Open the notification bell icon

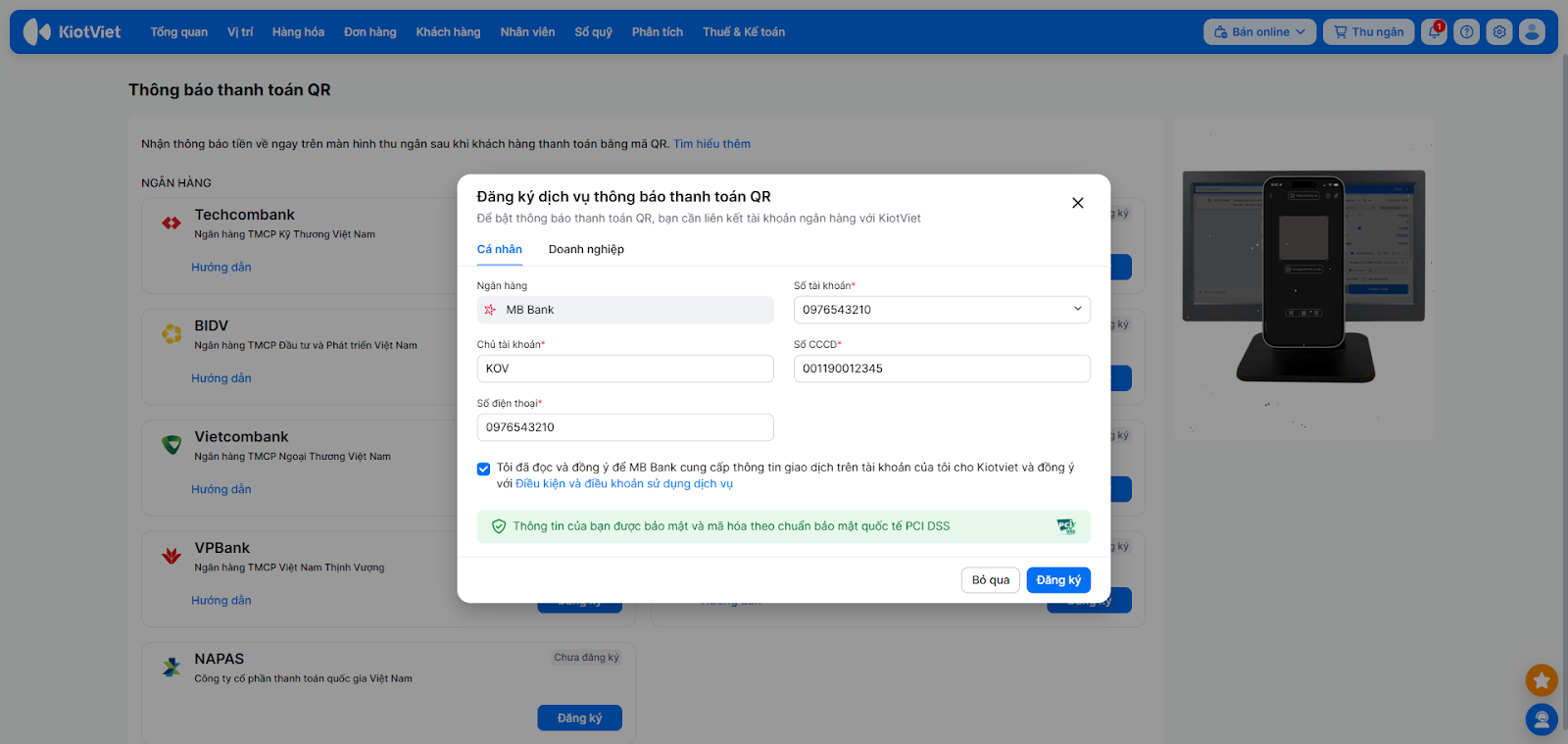coord(1434,32)
